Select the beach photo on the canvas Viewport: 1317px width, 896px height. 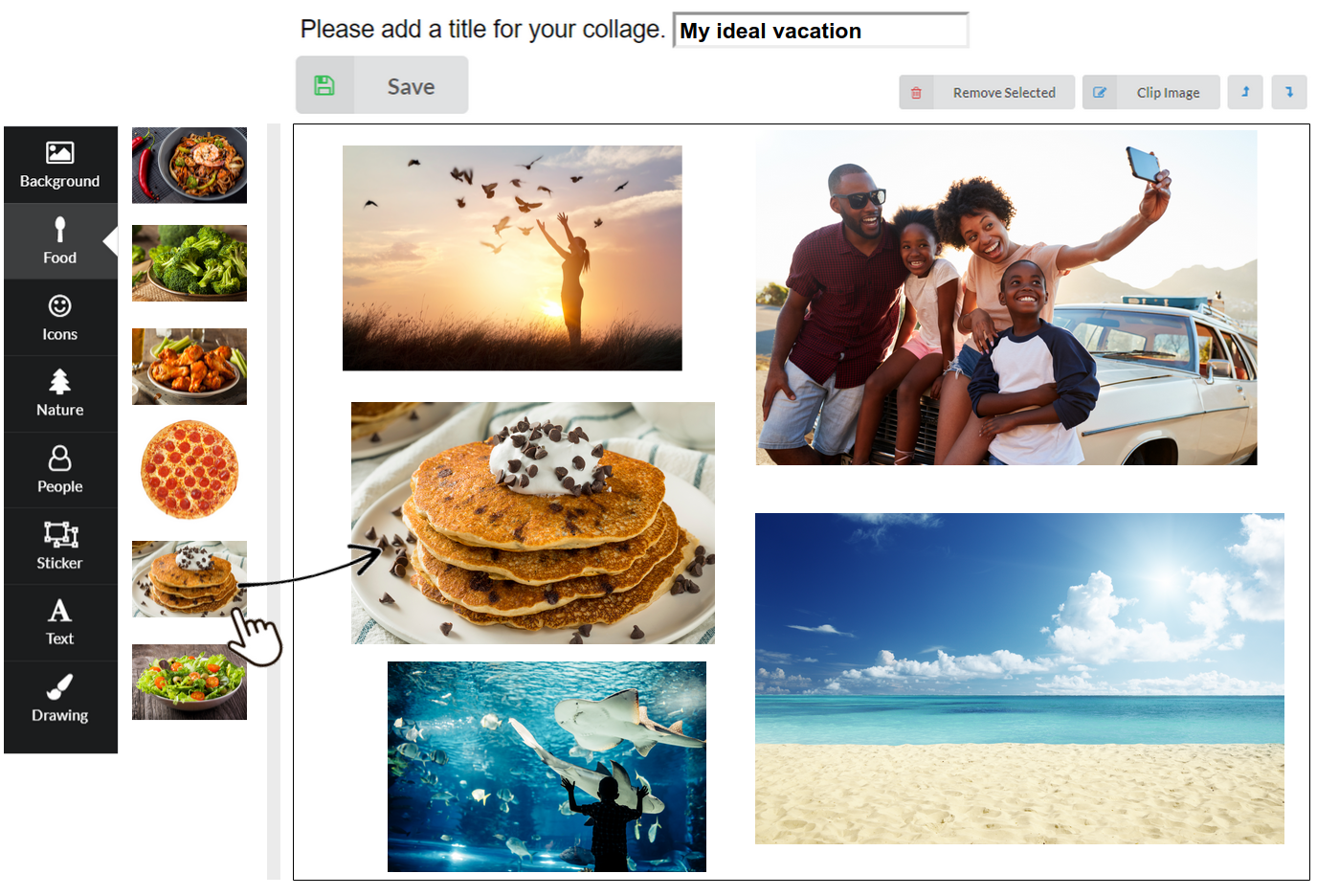pyautogui.click(x=1019, y=678)
